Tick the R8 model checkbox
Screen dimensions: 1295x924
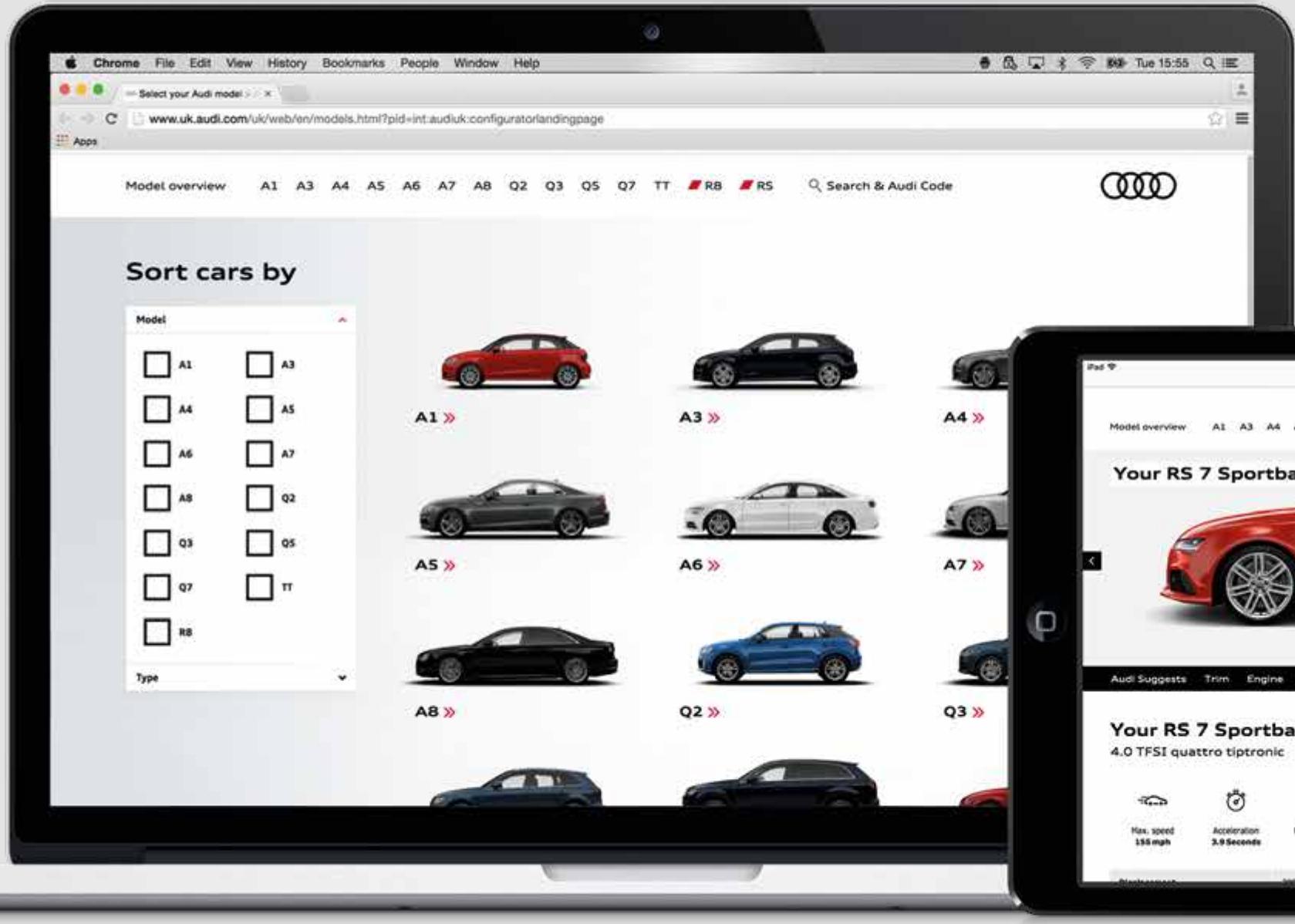click(x=157, y=632)
